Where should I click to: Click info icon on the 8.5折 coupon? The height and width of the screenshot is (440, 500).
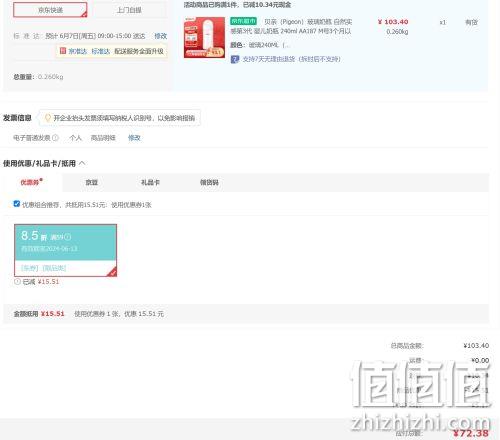pos(68,237)
